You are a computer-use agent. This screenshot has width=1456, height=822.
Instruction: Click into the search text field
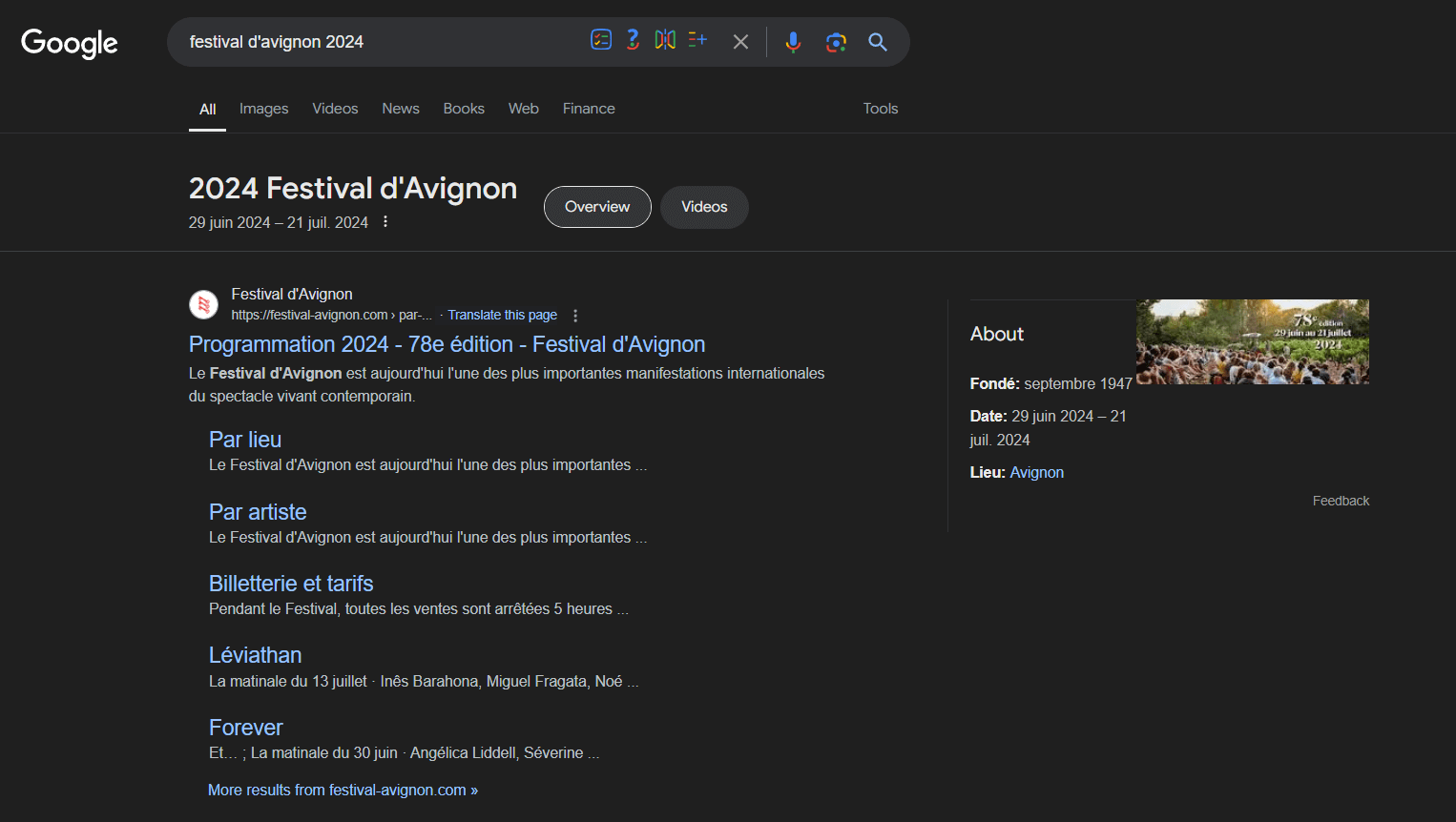(382, 42)
